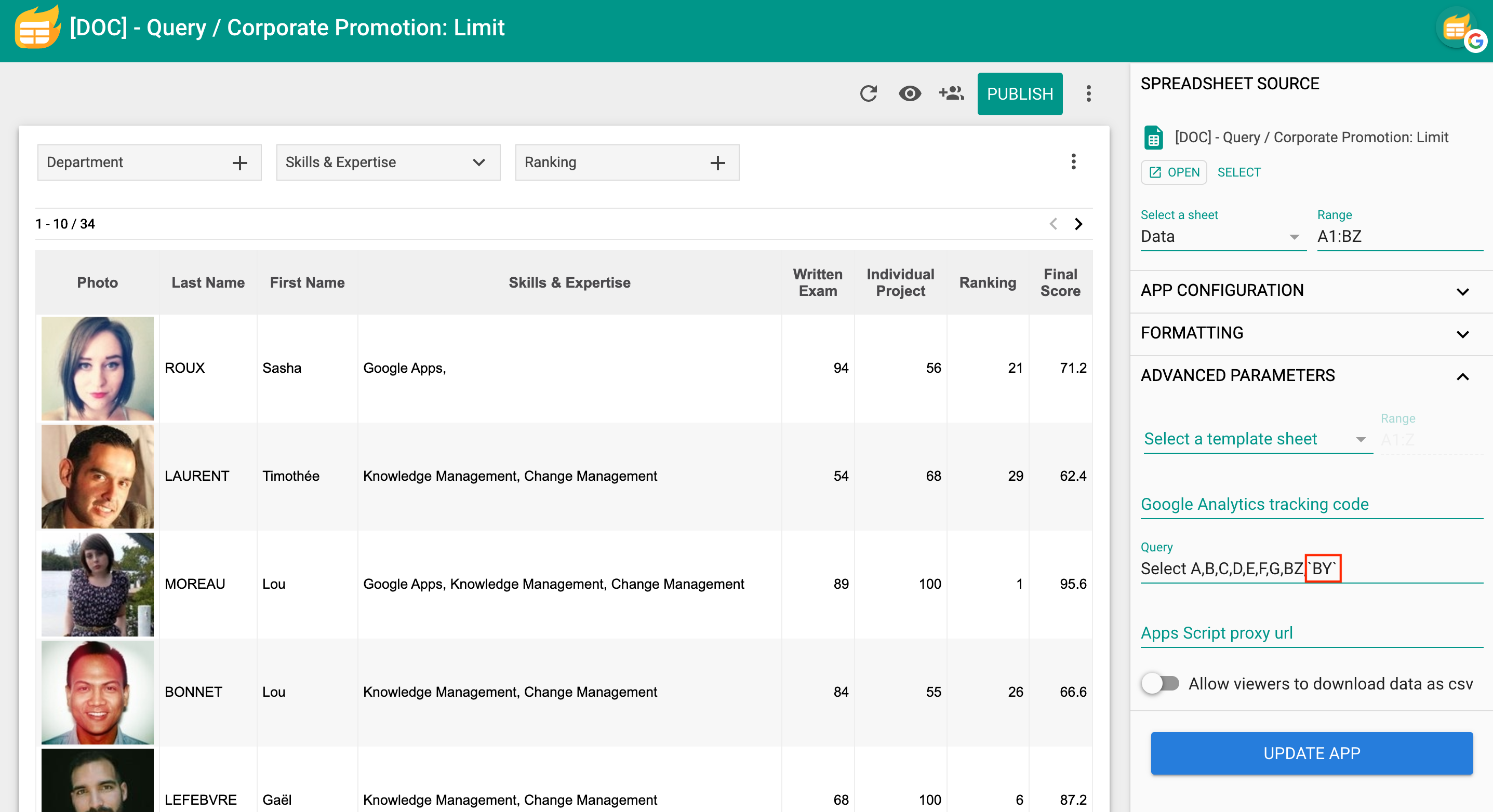The image size is (1493, 812).
Task: Click the app title in header
Action: pos(287,28)
